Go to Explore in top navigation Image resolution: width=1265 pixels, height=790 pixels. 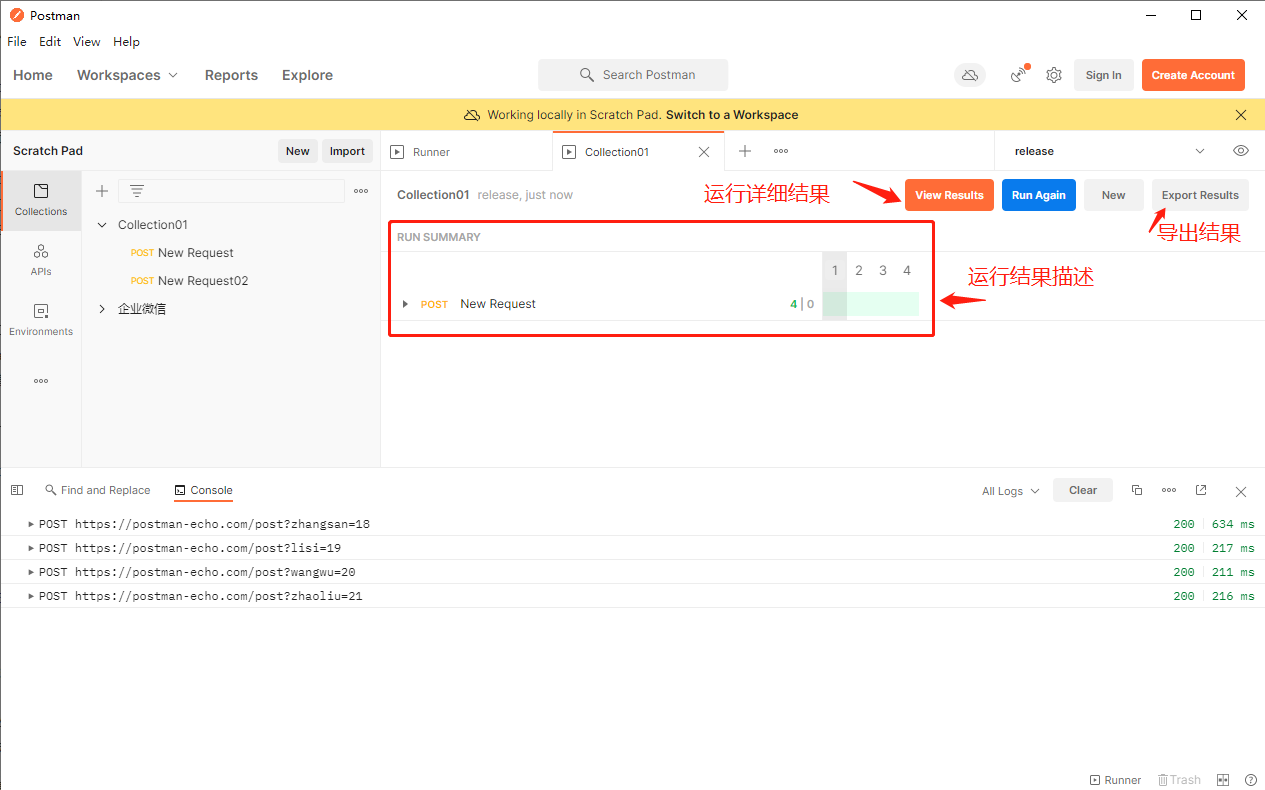(307, 75)
